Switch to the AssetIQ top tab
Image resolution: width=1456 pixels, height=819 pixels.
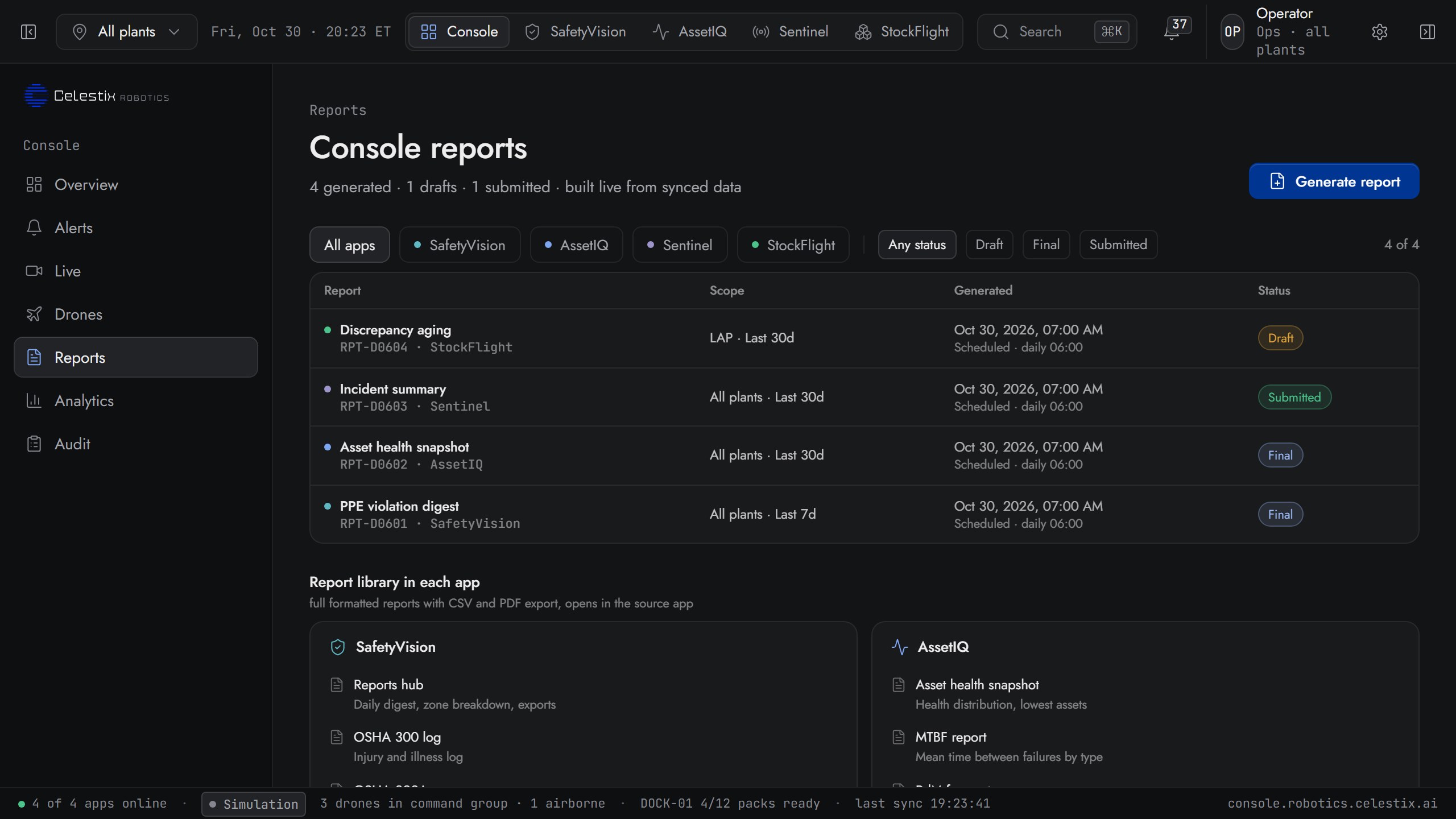690,32
